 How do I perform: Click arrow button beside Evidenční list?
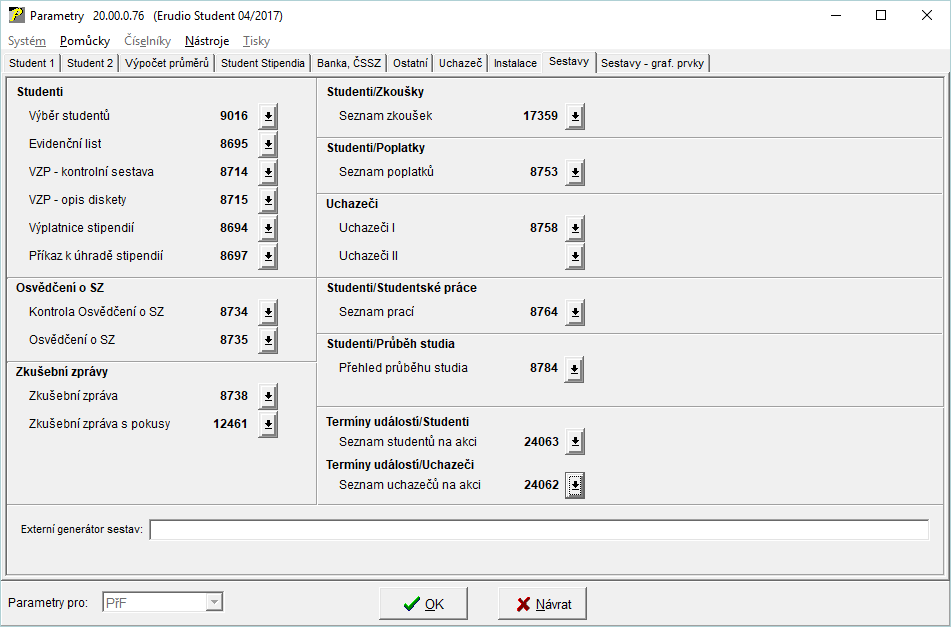pyautogui.click(x=268, y=144)
